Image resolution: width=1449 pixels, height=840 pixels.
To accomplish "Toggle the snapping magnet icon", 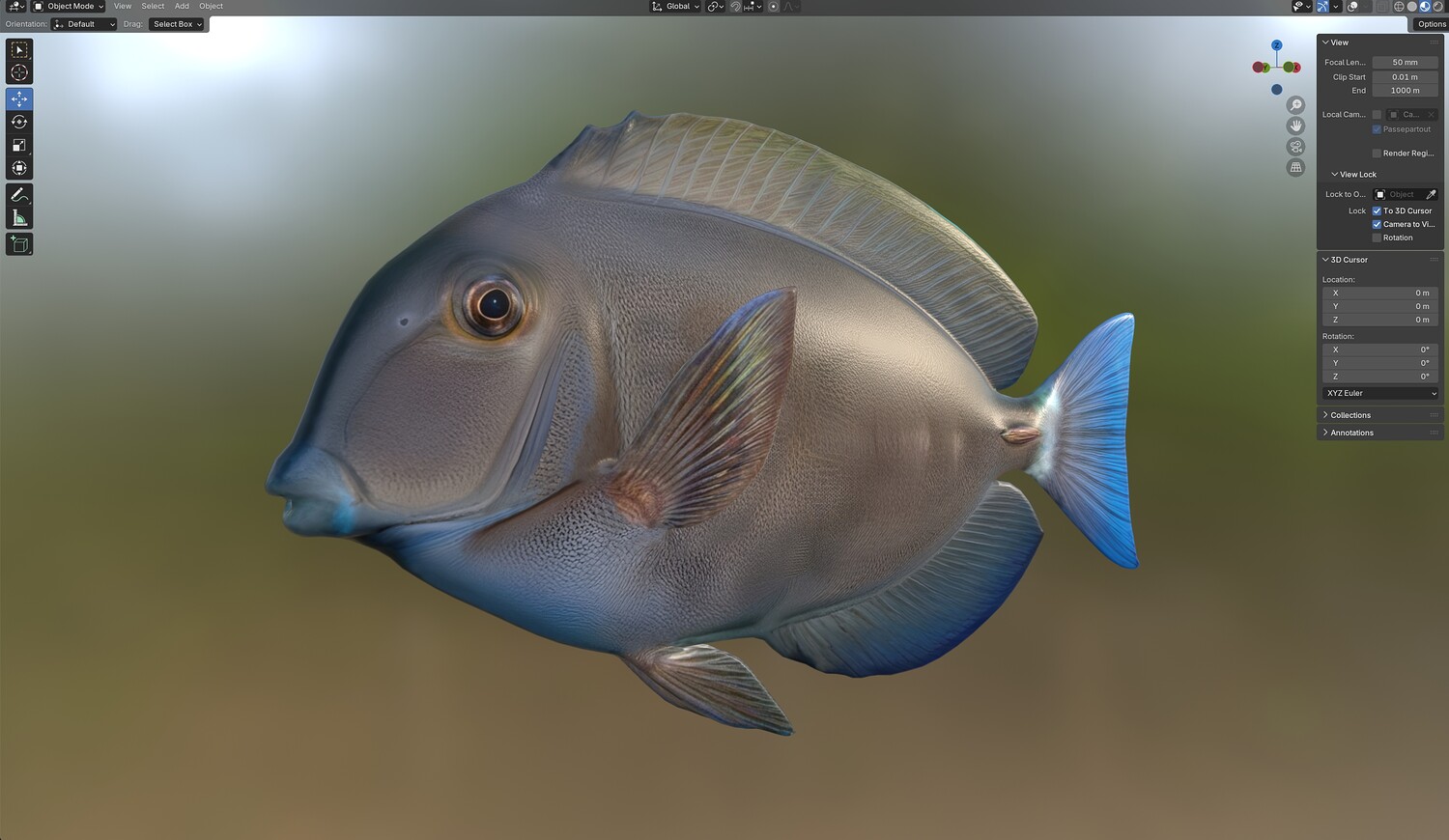I will pyautogui.click(x=736, y=6).
